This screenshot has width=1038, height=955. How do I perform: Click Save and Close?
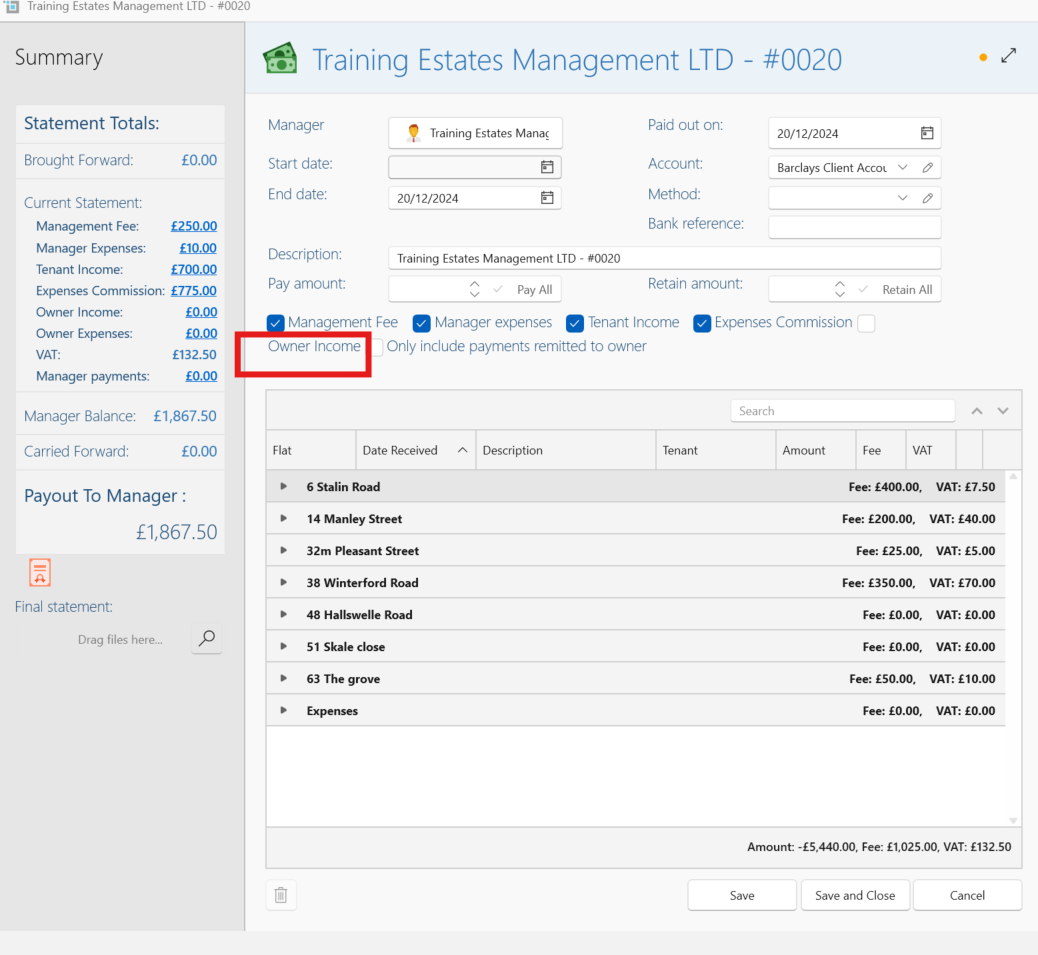[855, 895]
